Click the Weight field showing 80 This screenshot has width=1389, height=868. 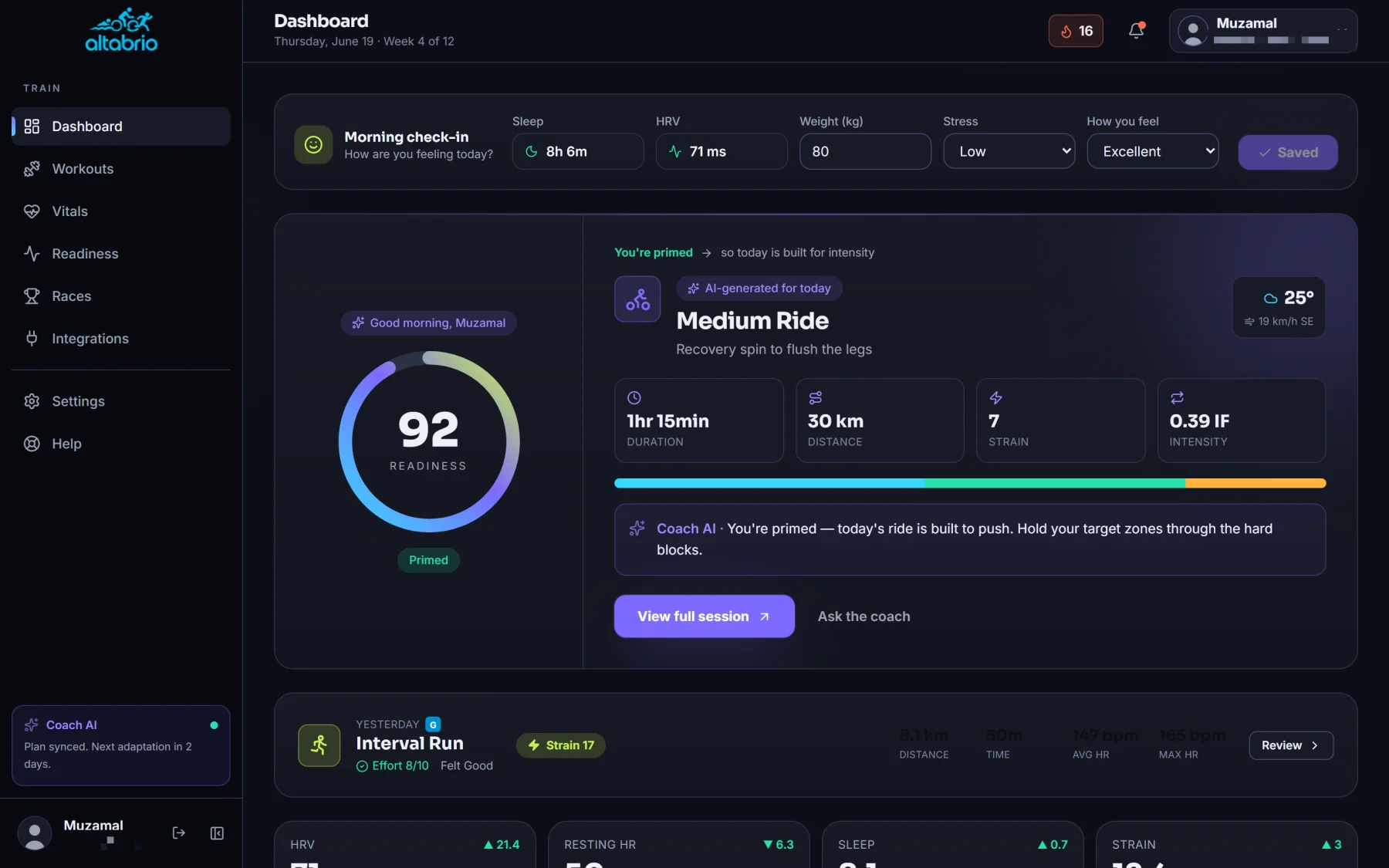[x=865, y=151]
